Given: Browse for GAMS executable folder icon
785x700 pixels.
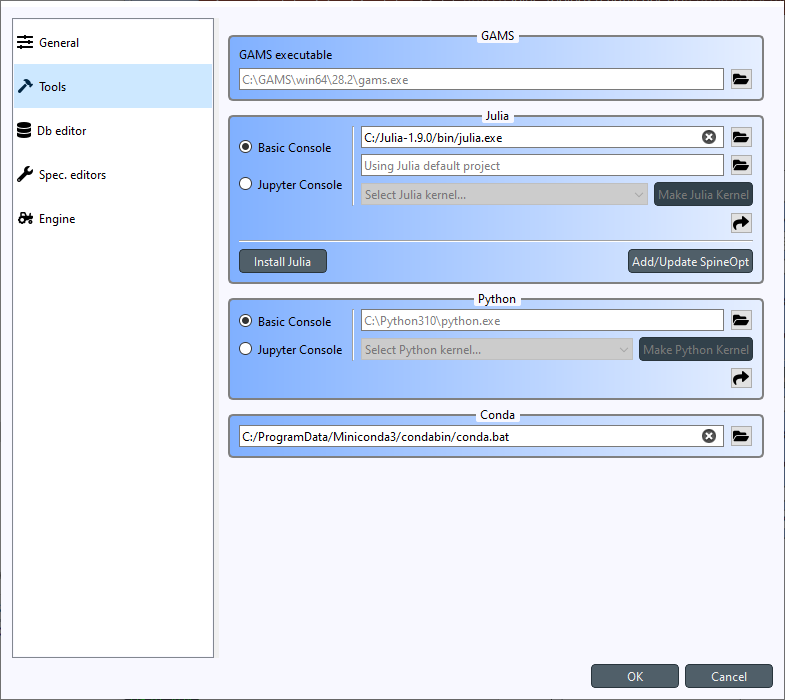Looking at the screenshot, I should coord(741,79).
